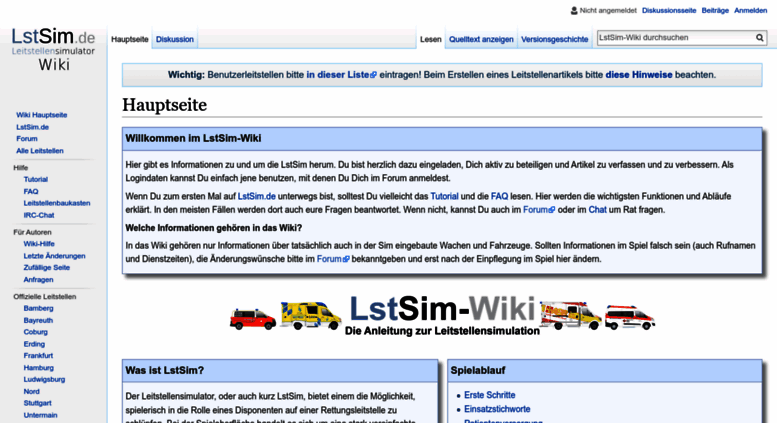Open Wiki-Hilfe in sidebar
The width and height of the screenshot is (777, 423).
(x=39, y=244)
